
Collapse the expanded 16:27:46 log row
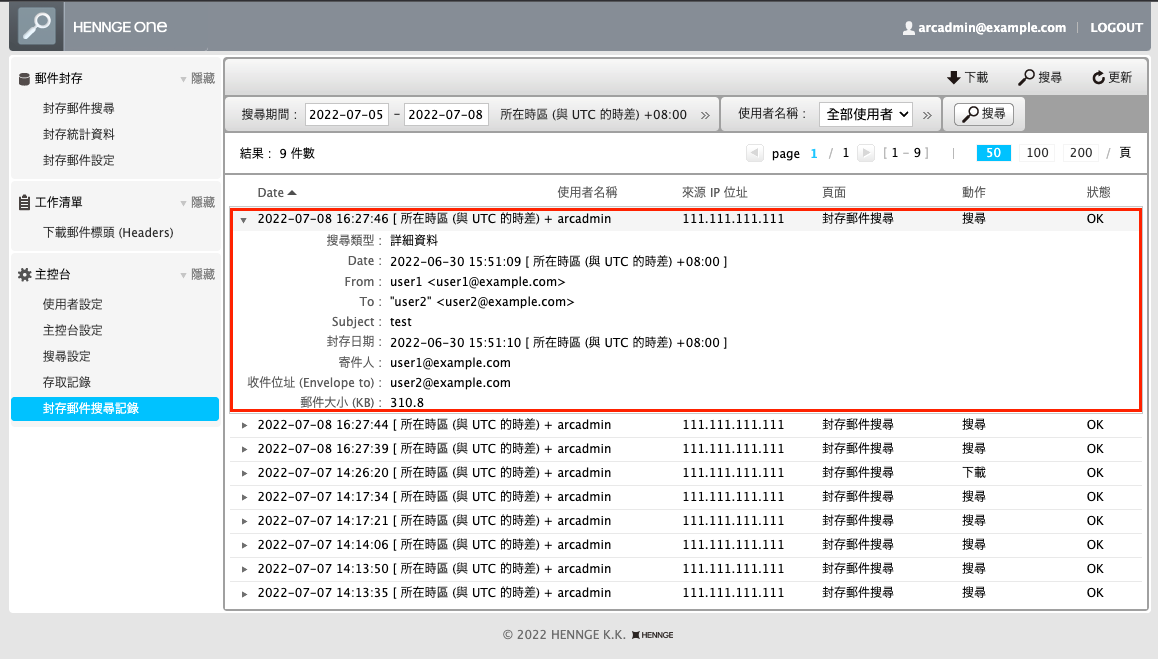244,219
